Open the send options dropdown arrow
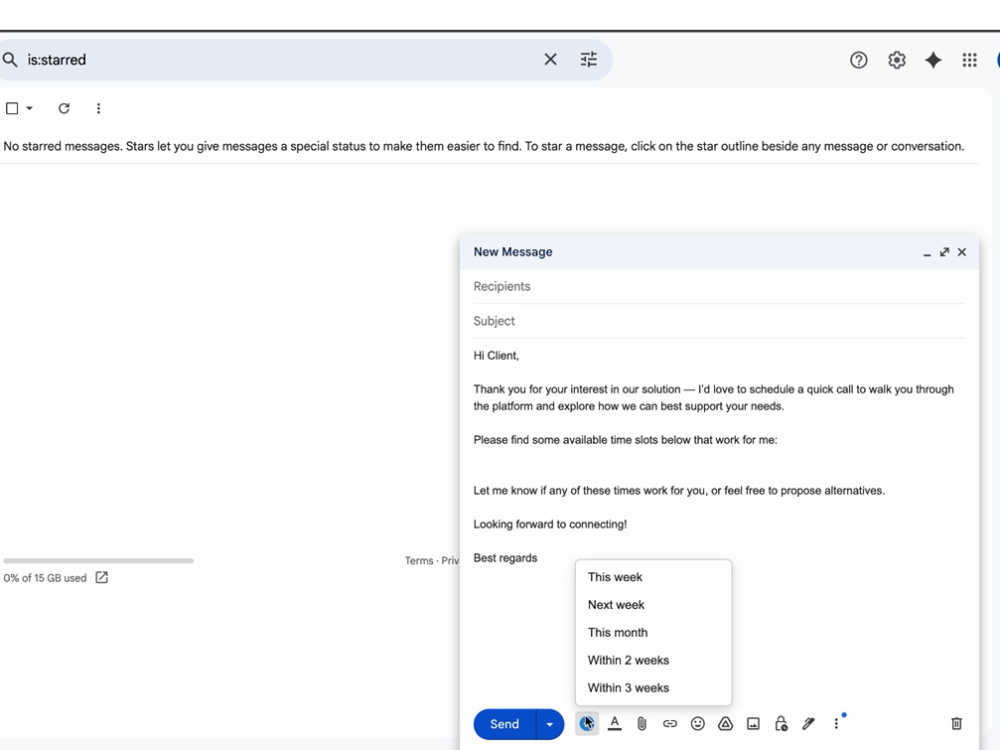Image resolution: width=1000 pixels, height=750 pixels. 550,724
